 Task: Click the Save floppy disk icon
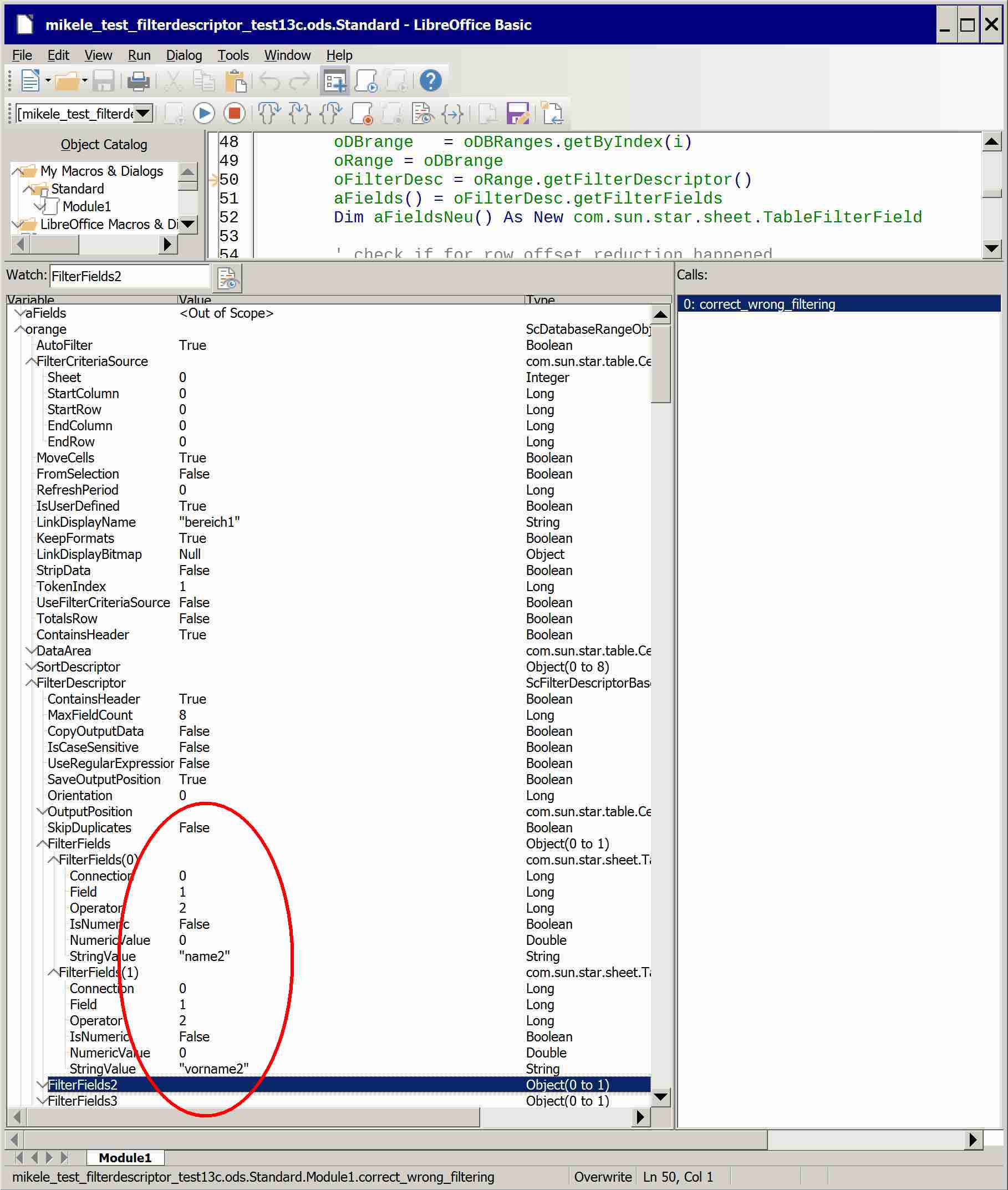coord(104,80)
